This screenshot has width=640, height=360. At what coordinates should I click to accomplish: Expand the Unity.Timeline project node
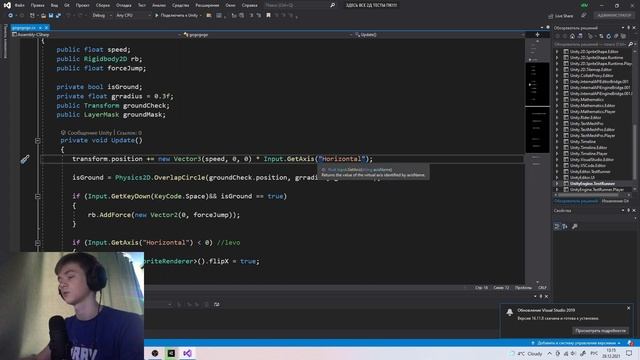[557, 142]
